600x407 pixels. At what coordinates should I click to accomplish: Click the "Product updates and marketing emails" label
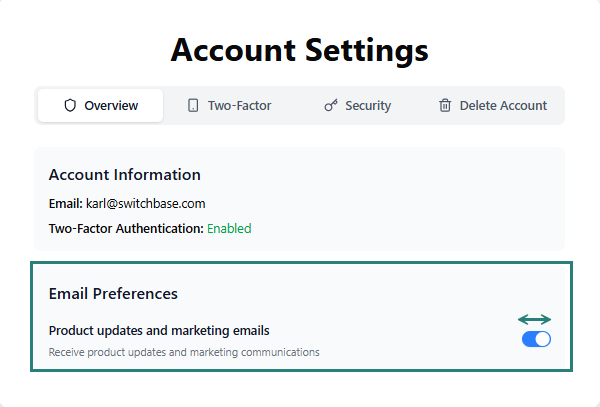click(159, 330)
